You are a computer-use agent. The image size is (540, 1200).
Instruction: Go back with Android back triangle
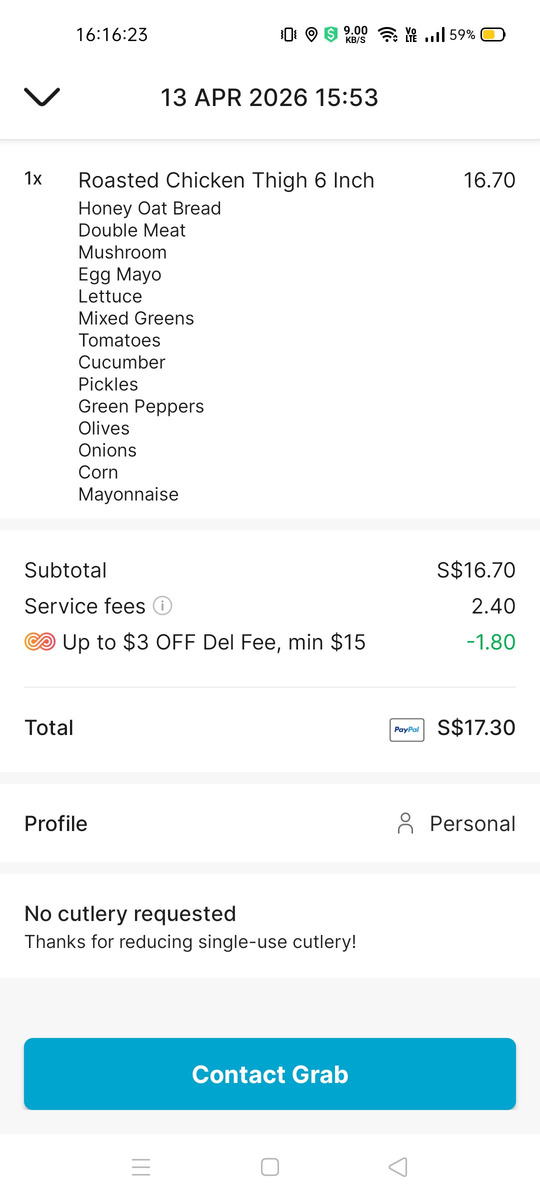pos(398,1166)
